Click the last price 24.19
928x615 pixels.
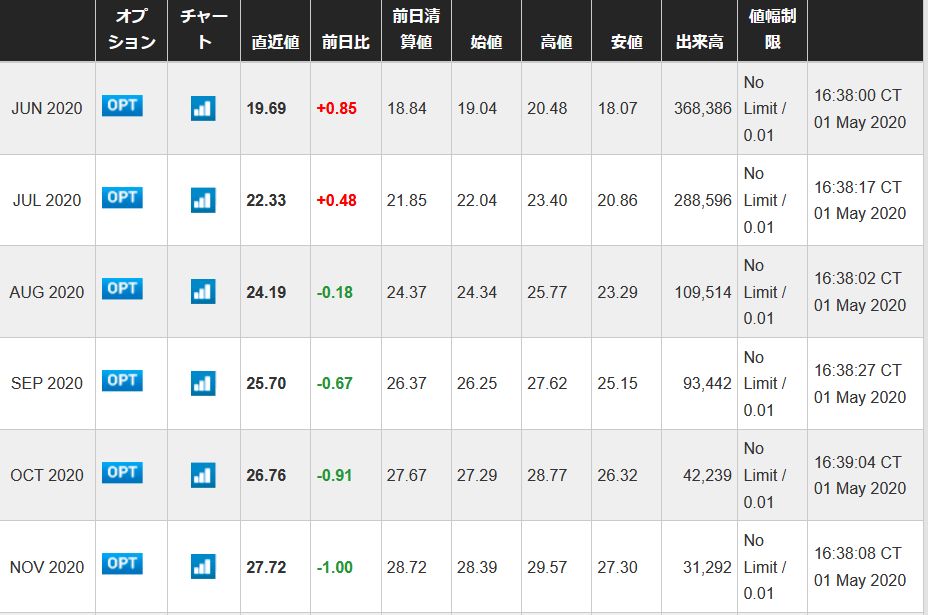(x=266, y=292)
